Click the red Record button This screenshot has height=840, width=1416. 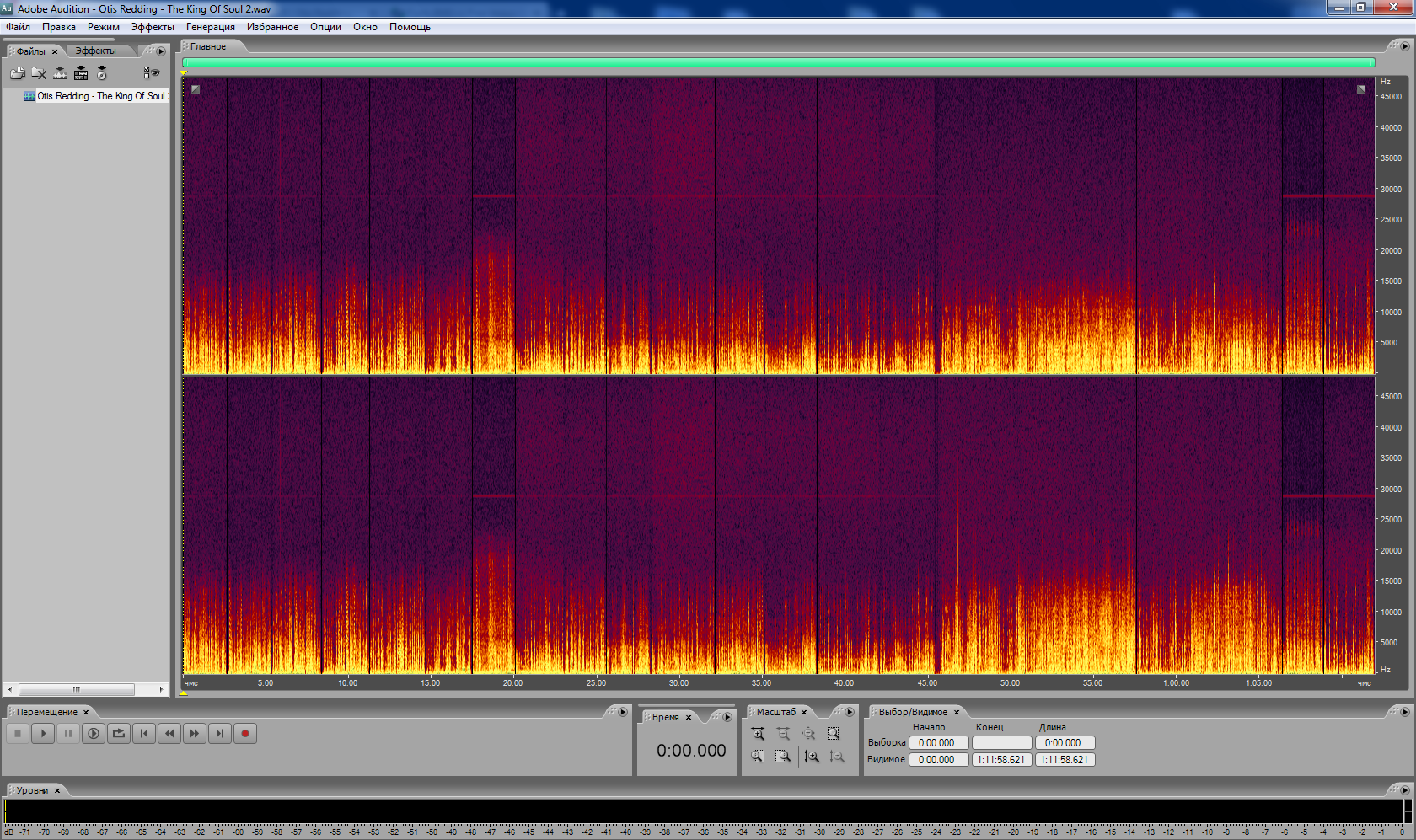coord(245,734)
